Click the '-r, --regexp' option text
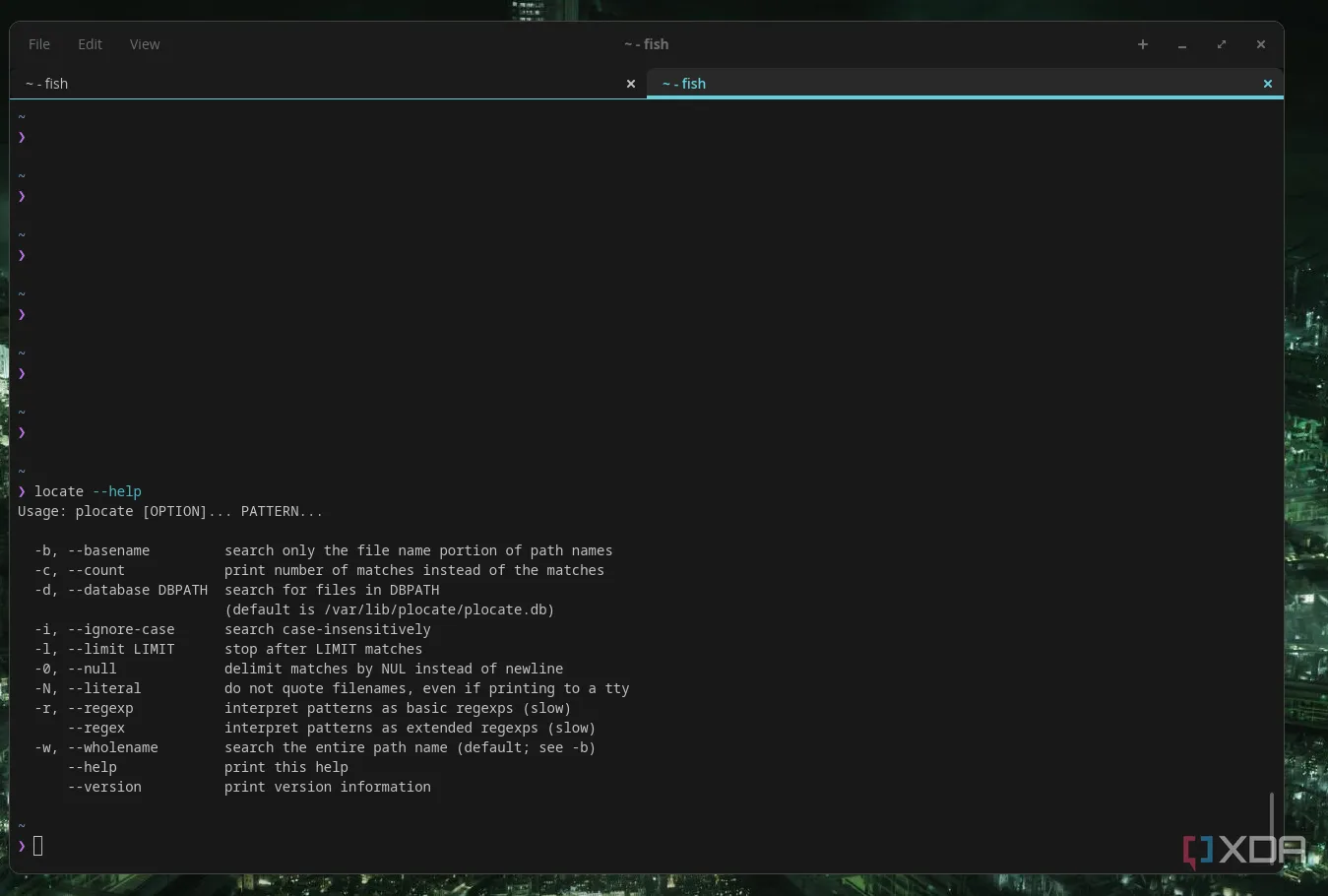 (x=84, y=708)
